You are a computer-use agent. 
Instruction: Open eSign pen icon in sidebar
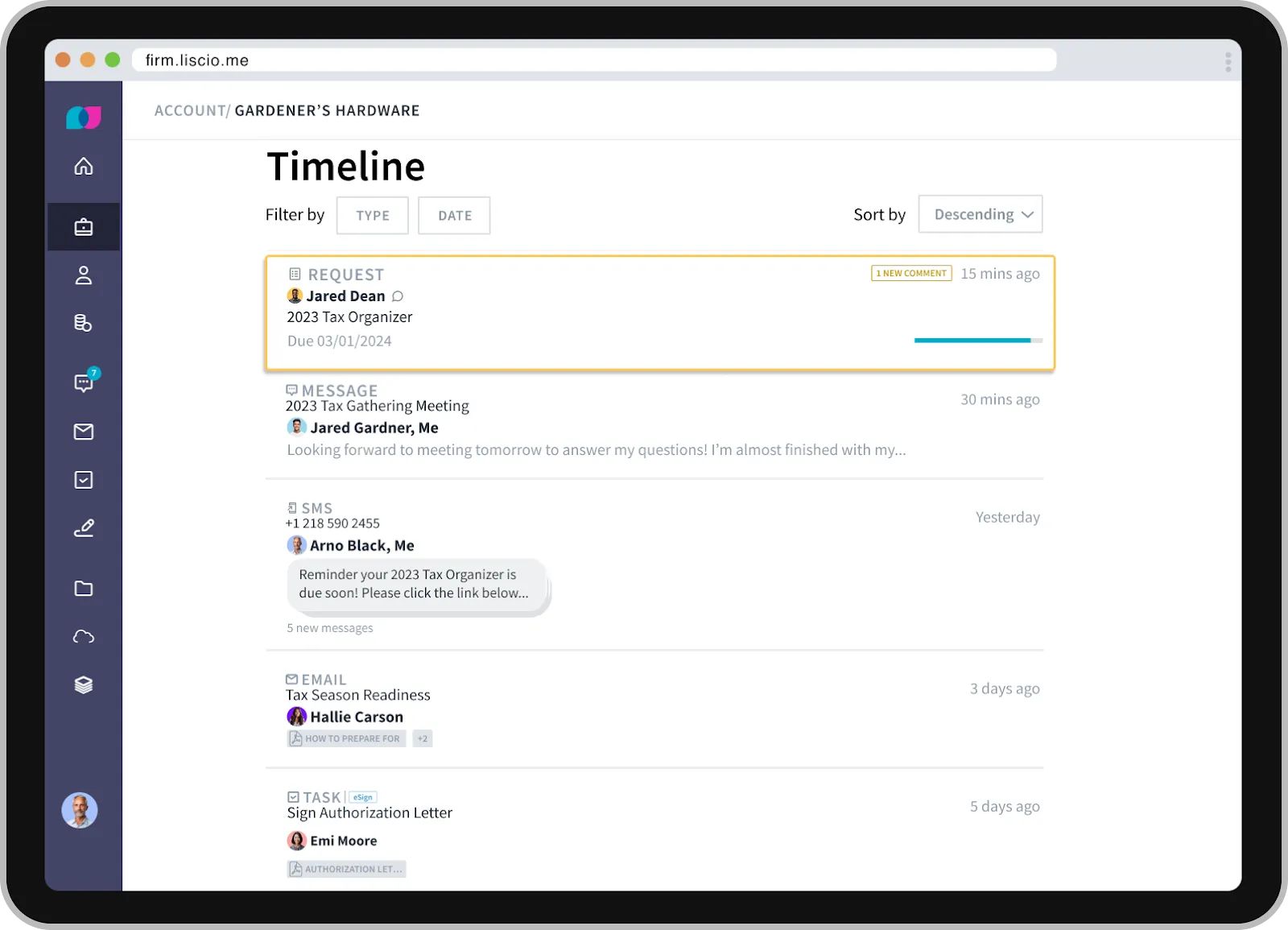click(84, 528)
